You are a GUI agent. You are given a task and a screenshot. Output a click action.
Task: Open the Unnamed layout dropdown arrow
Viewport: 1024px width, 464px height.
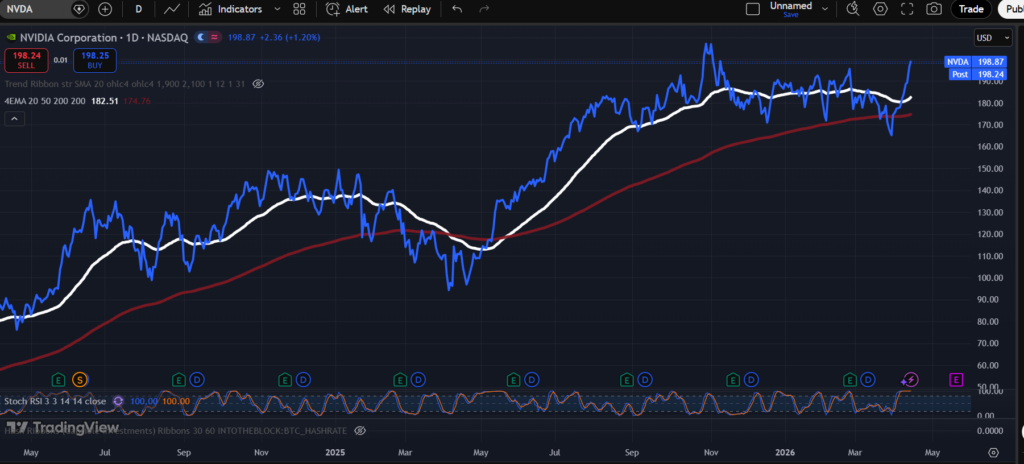click(x=822, y=9)
